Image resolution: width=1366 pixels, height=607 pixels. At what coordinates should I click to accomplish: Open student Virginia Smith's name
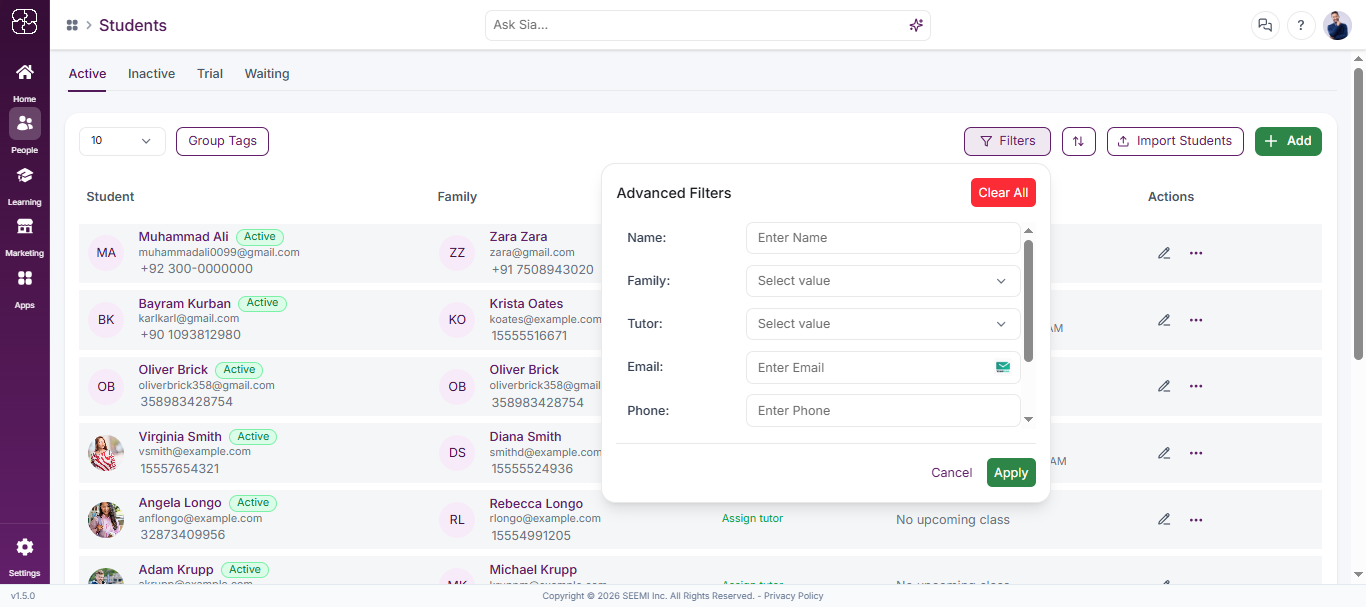pyautogui.click(x=180, y=436)
